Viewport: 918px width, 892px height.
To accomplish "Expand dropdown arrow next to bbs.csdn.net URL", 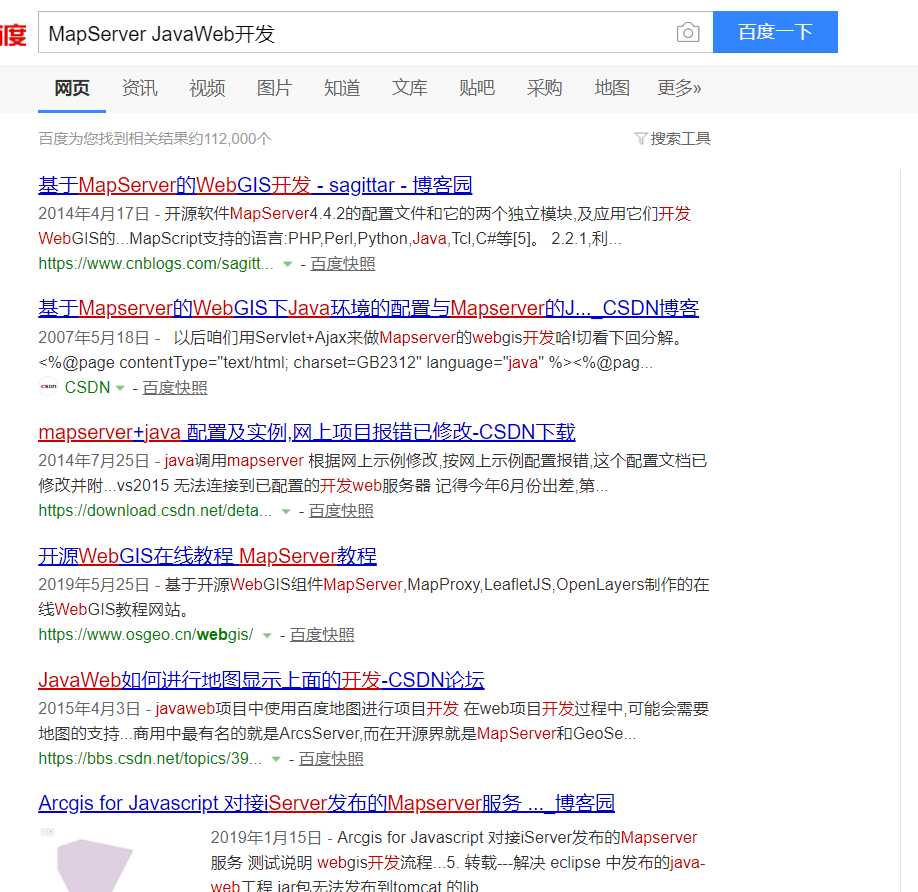I will [x=276, y=759].
